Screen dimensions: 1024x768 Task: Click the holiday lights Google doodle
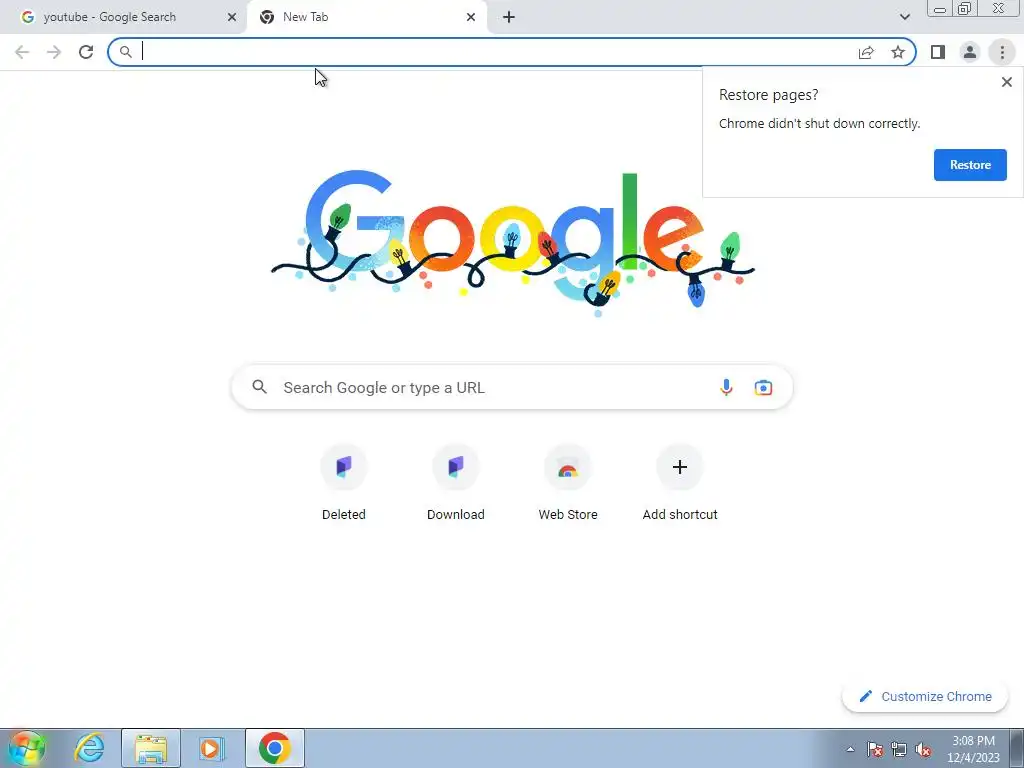click(x=513, y=243)
